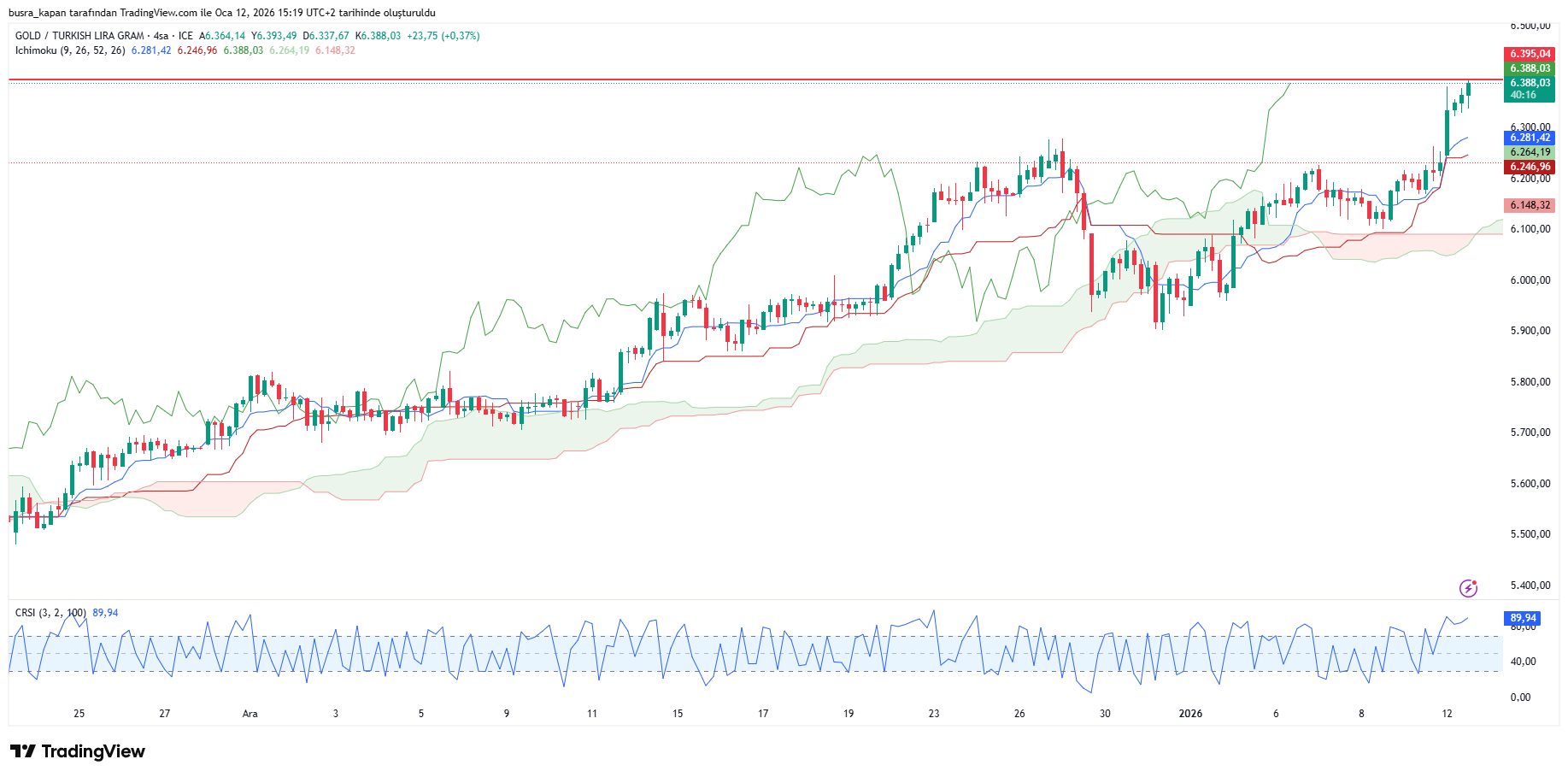Click the red 6.395,04 price axis label

[1529, 54]
